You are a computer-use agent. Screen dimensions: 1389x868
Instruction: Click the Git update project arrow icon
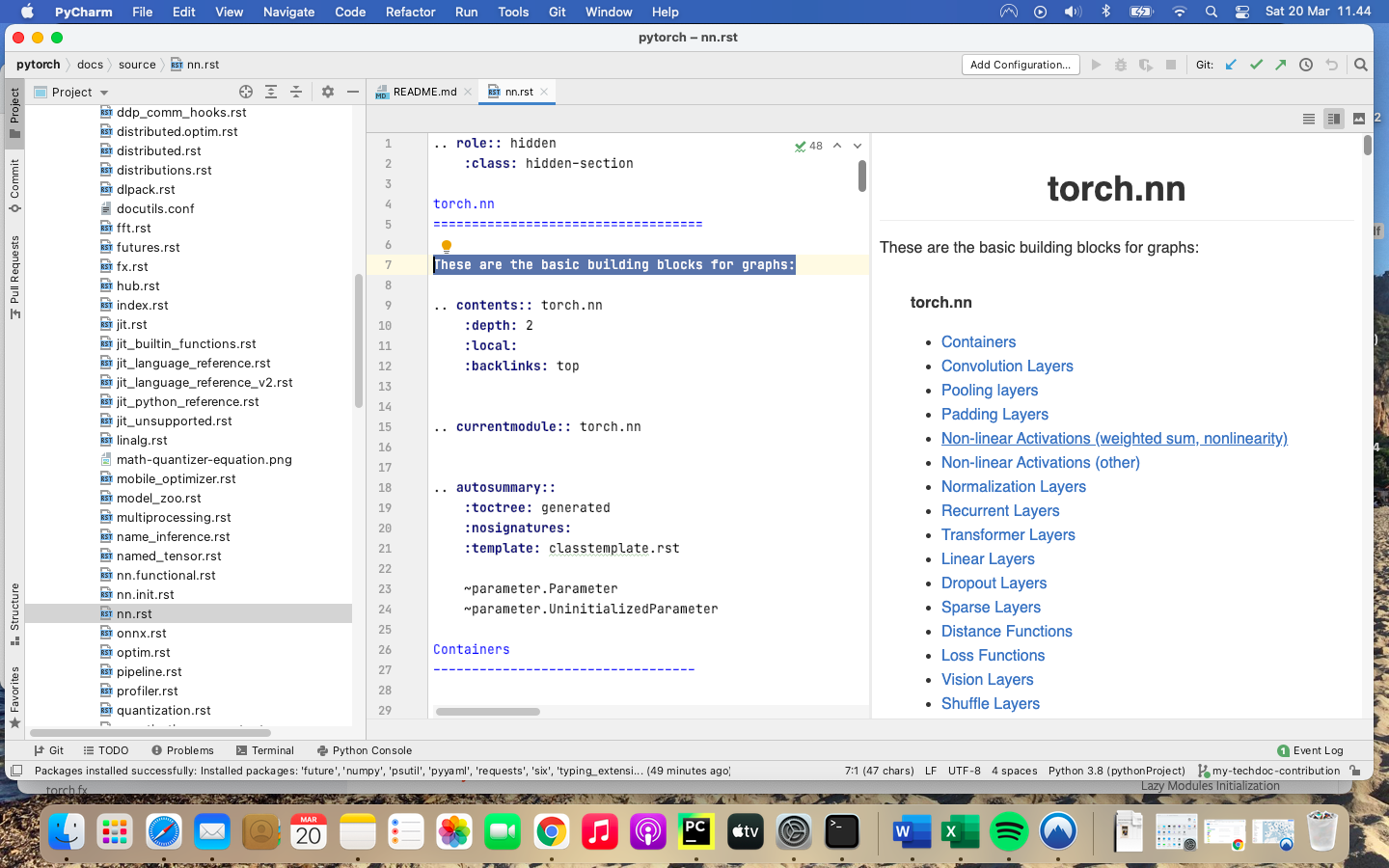(x=1231, y=65)
